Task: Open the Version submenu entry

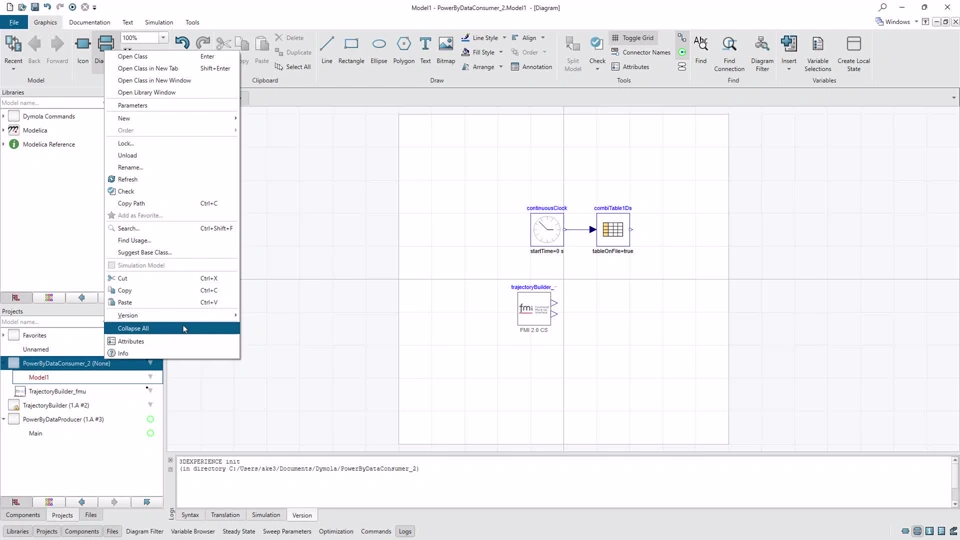Action: coord(171,315)
